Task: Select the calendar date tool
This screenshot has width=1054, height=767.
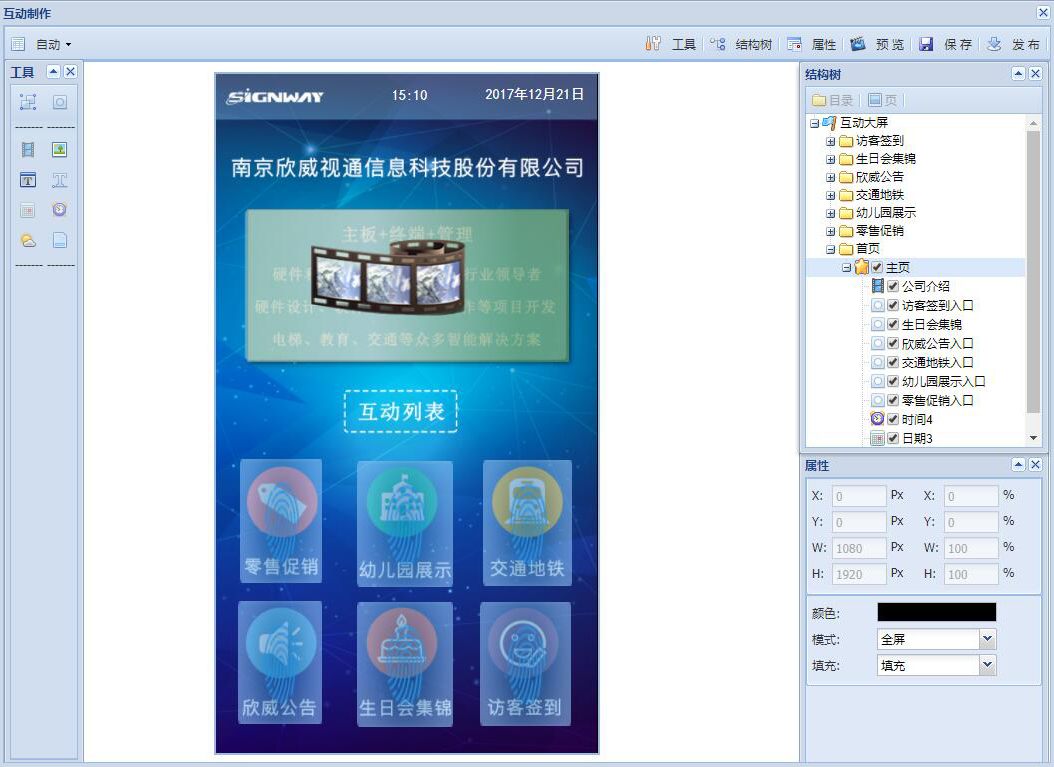Action: click(x=28, y=210)
